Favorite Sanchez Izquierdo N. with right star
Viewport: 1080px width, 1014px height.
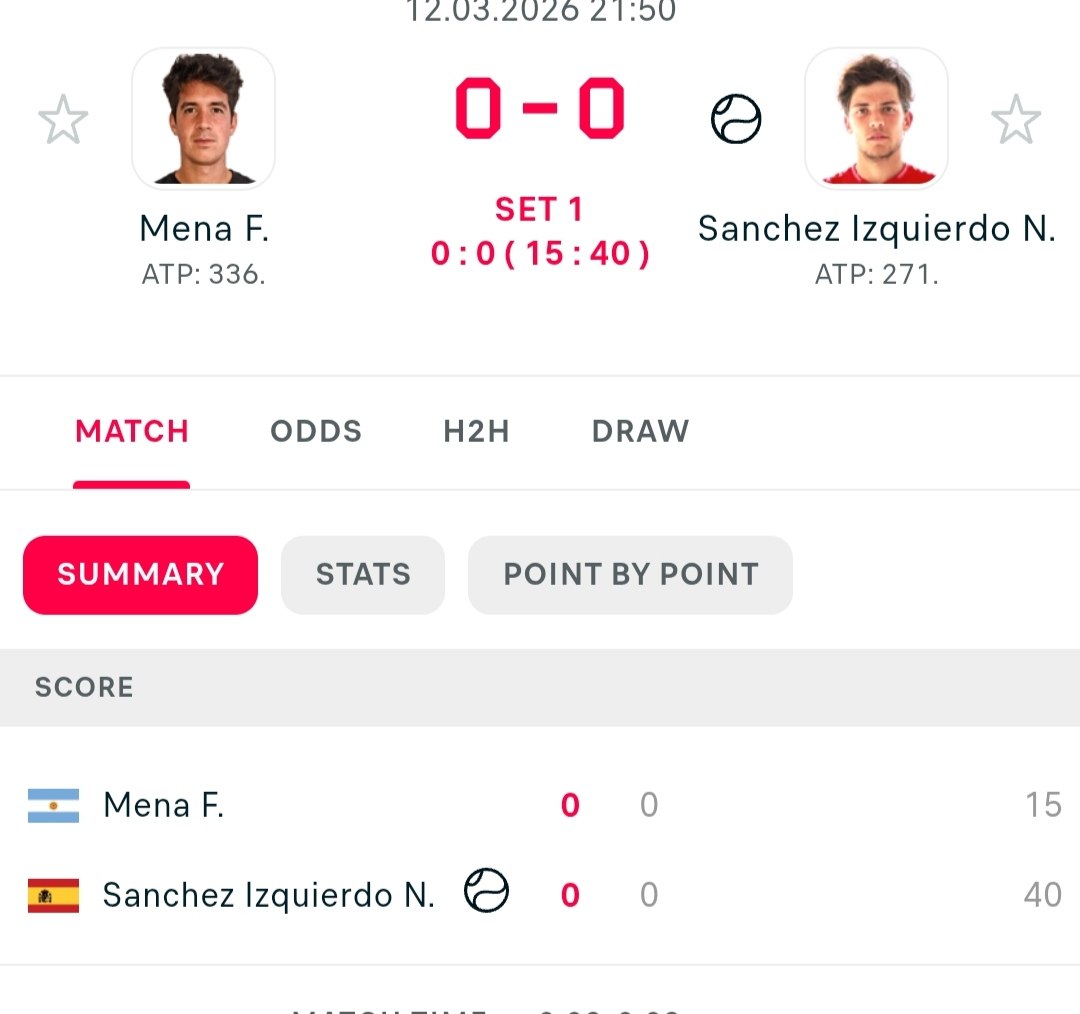[x=1016, y=120]
